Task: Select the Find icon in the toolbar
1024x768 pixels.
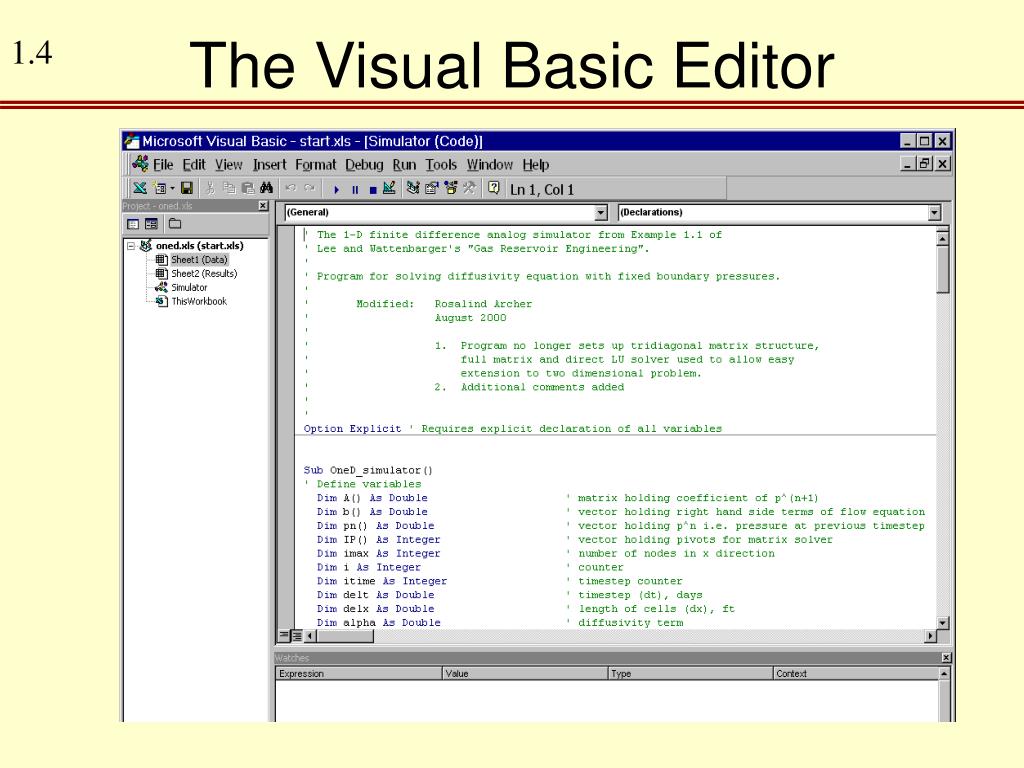Action: point(265,188)
